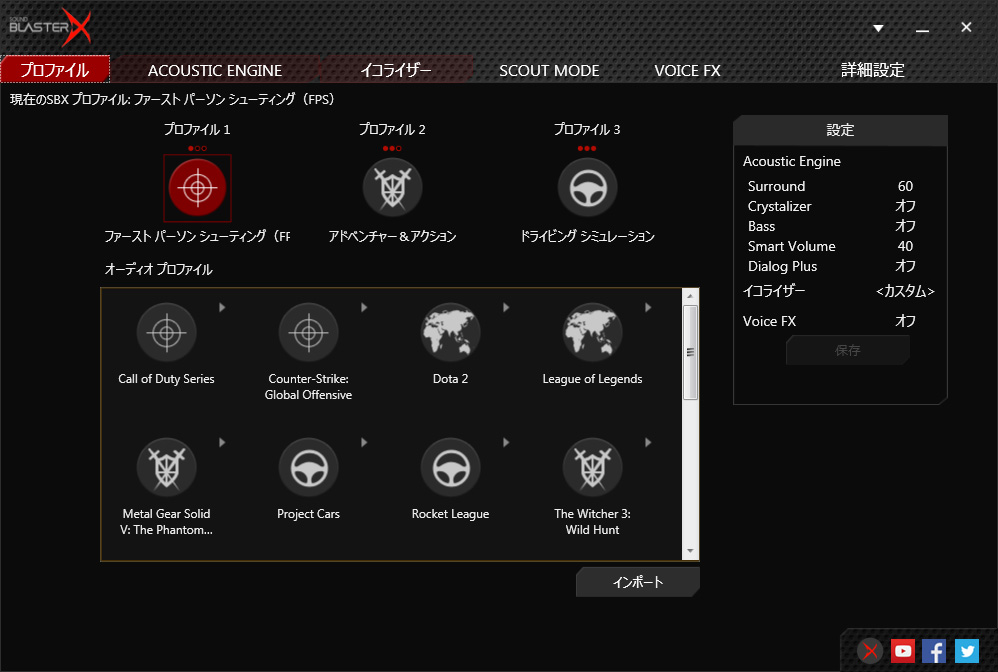Screen dimensions: 998x672
Task: Click the audio profile list scrollbar thumb
Action: tap(690, 352)
